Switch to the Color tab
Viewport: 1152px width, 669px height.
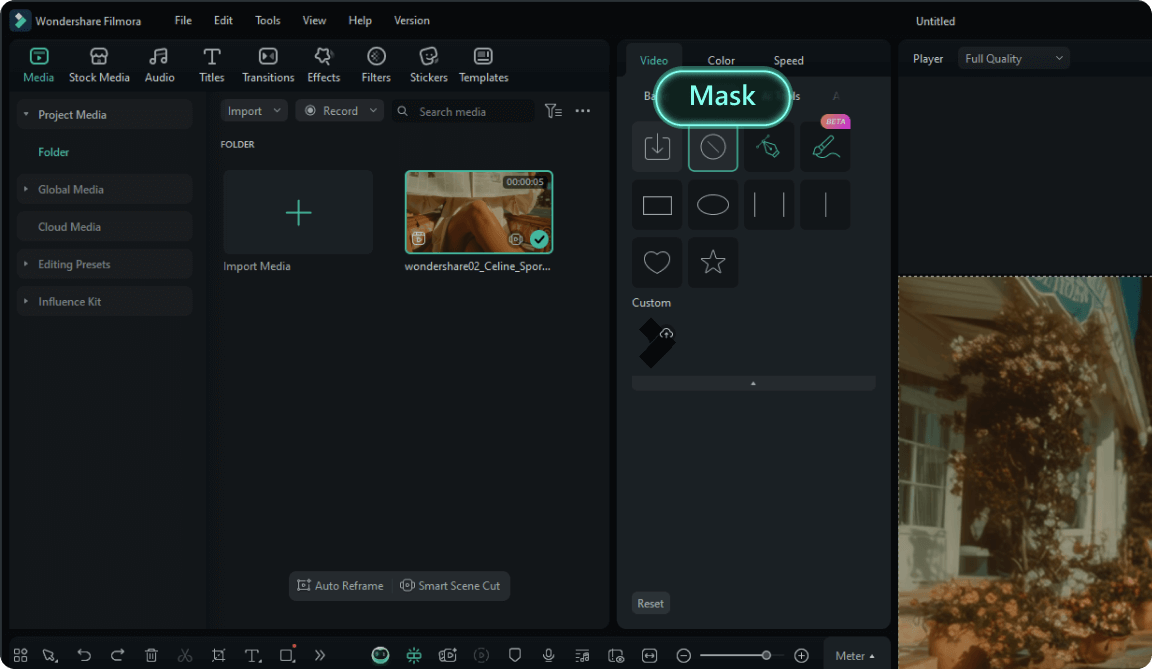[x=721, y=60]
